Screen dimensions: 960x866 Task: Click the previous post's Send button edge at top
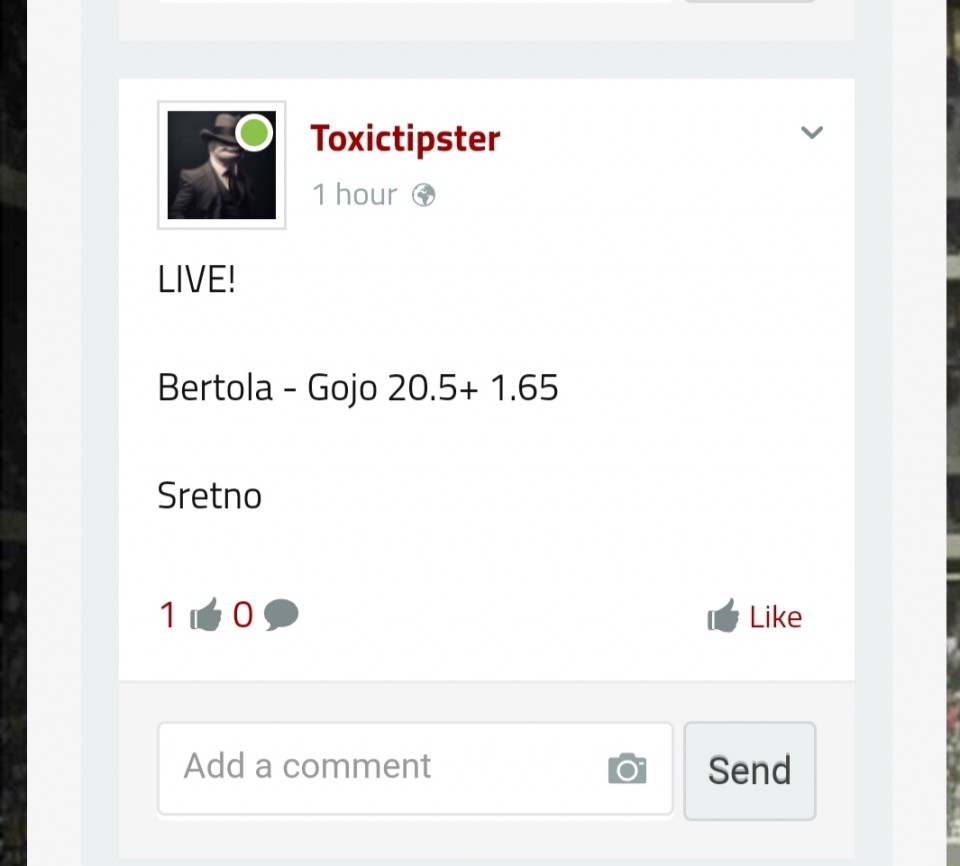point(750,1)
